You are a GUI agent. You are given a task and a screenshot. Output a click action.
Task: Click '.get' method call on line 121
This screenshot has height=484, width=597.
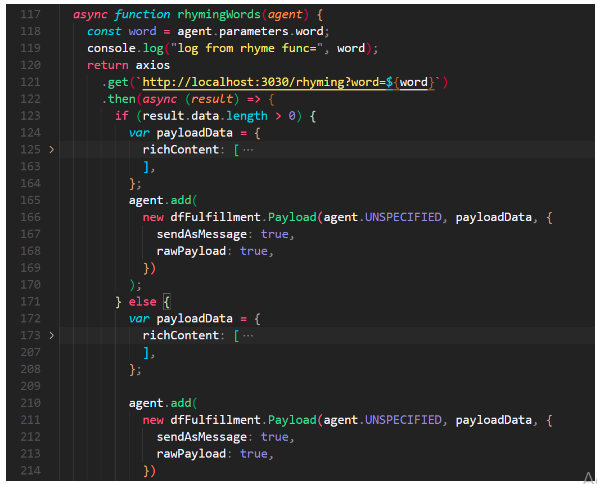[x=115, y=82]
